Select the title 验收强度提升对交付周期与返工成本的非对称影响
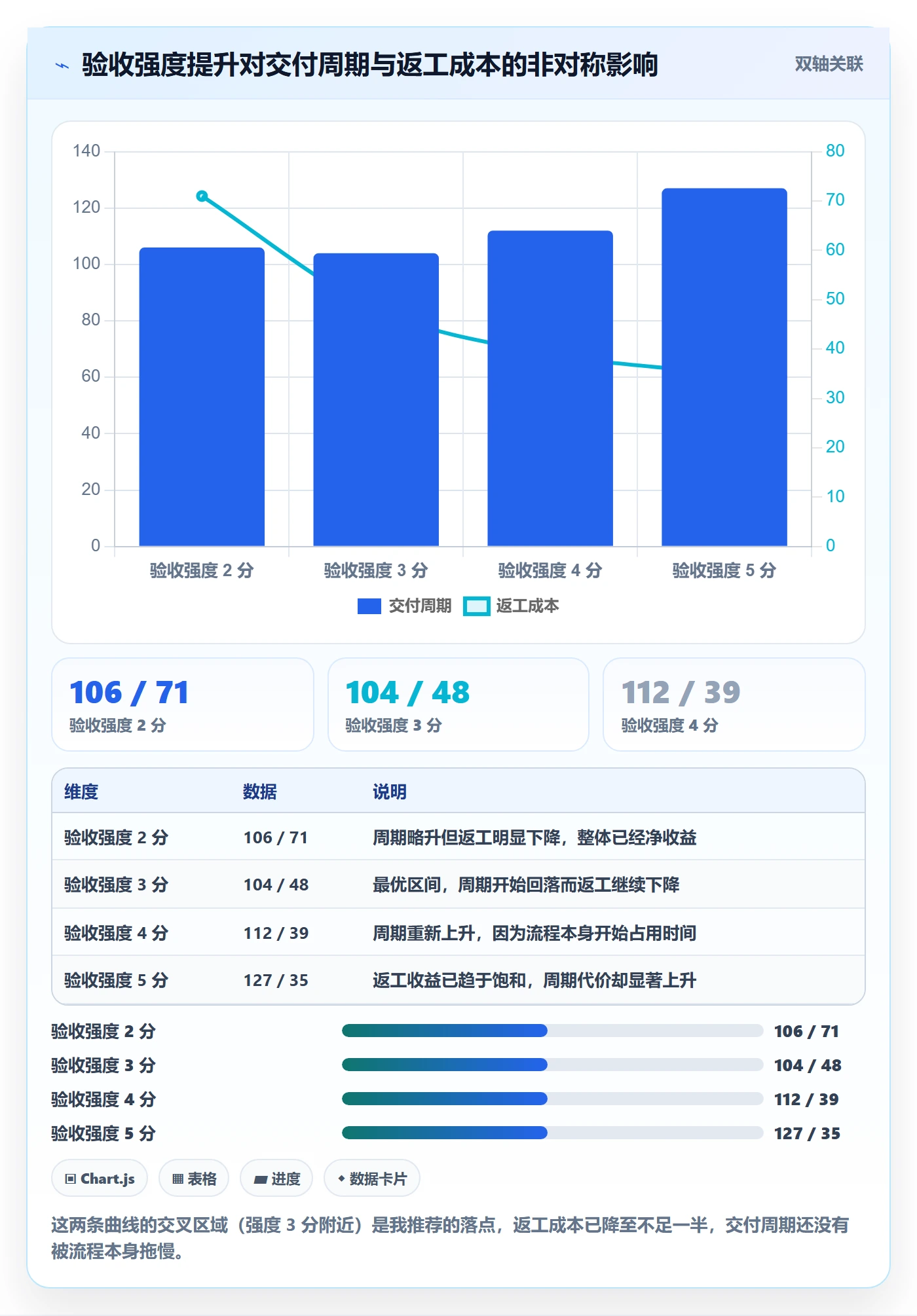917x1316 pixels. click(369, 65)
